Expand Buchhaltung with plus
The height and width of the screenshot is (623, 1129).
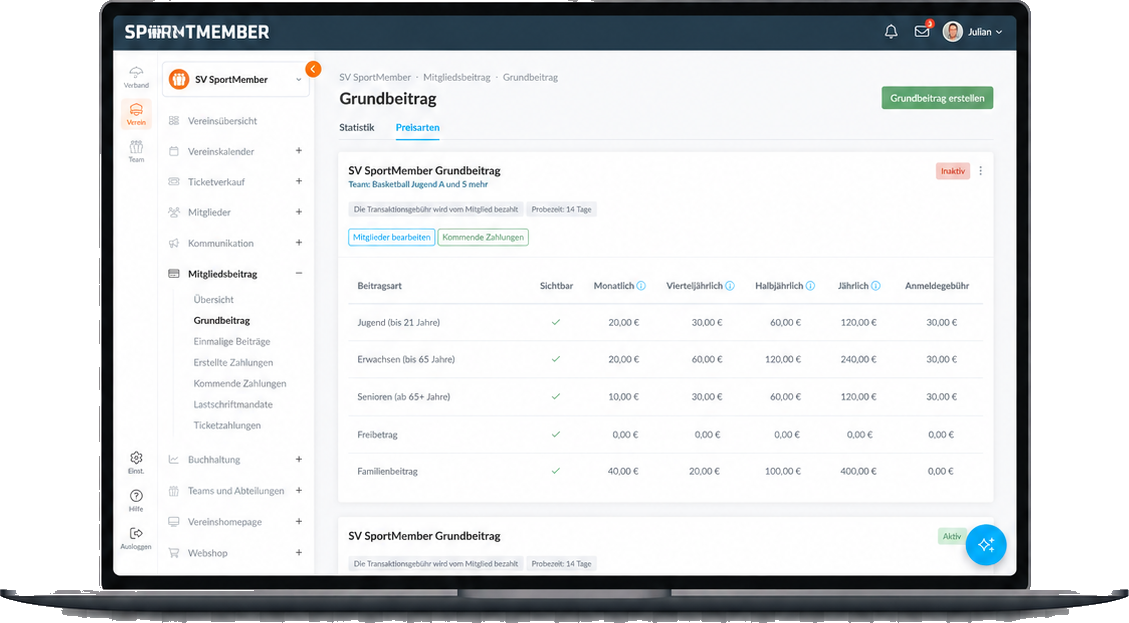tap(299, 460)
